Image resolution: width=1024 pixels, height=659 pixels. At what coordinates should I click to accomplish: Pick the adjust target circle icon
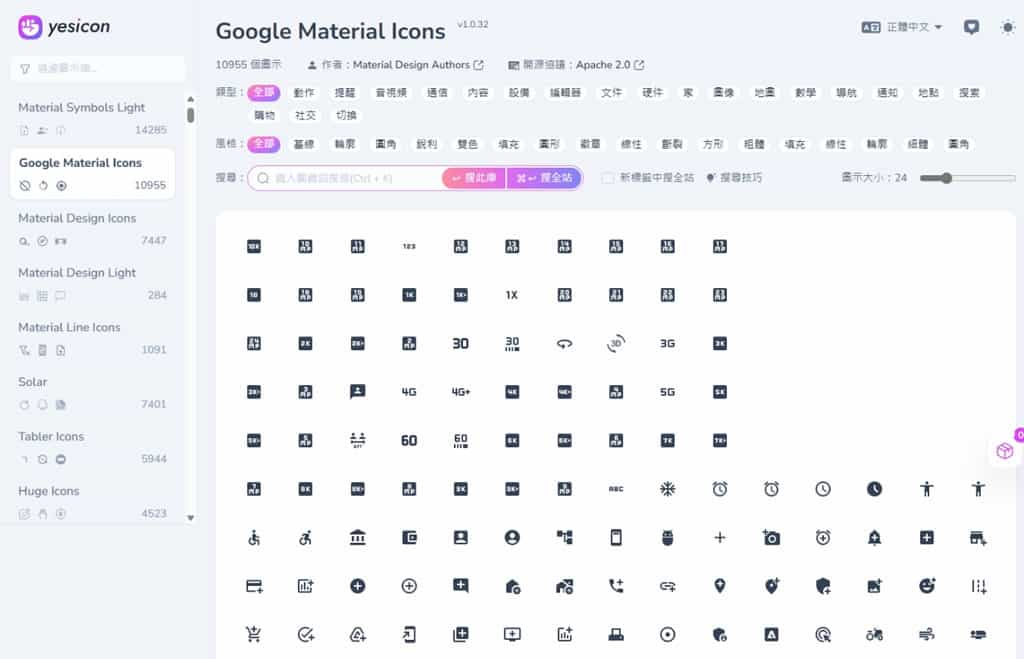(x=667, y=634)
